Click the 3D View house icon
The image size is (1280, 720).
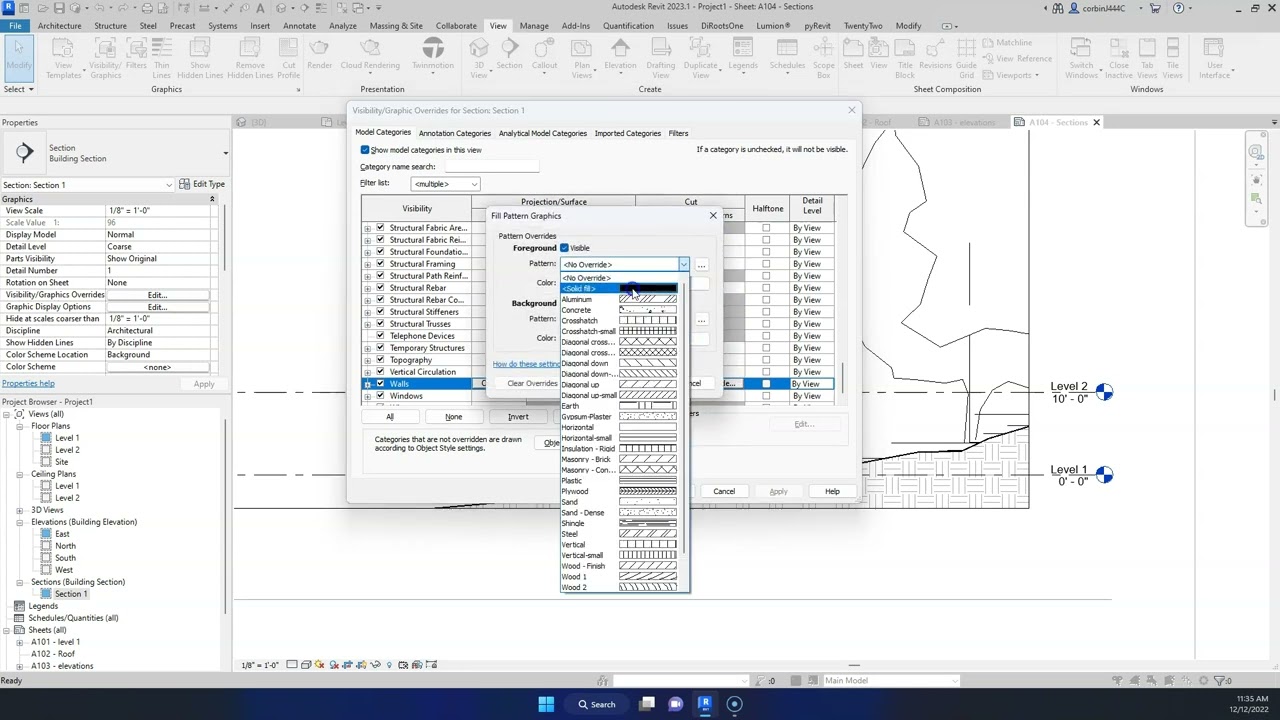[x=479, y=57]
